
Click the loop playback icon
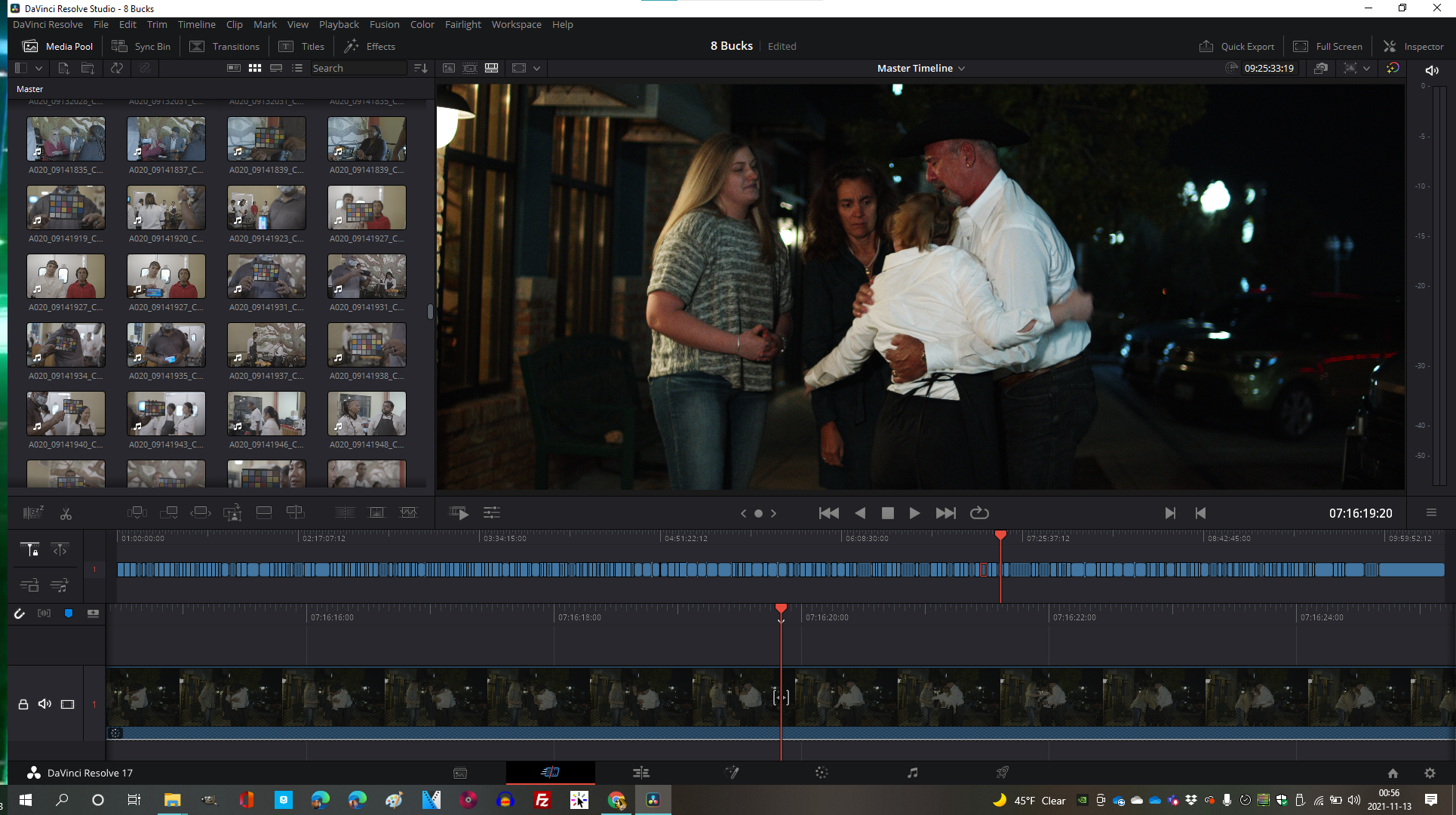[x=979, y=513]
